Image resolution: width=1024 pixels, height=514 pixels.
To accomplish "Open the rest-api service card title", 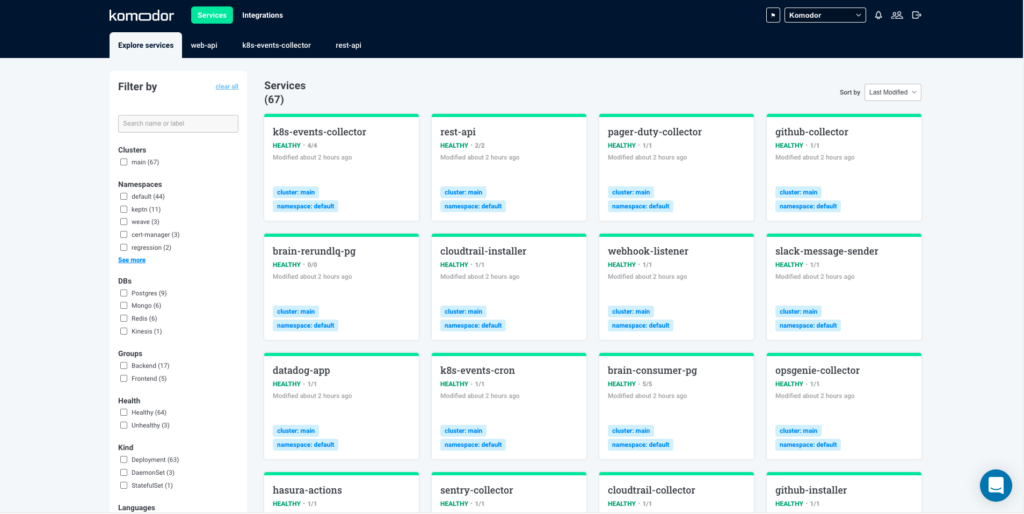I will pyautogui.click(x=458, y=132).
